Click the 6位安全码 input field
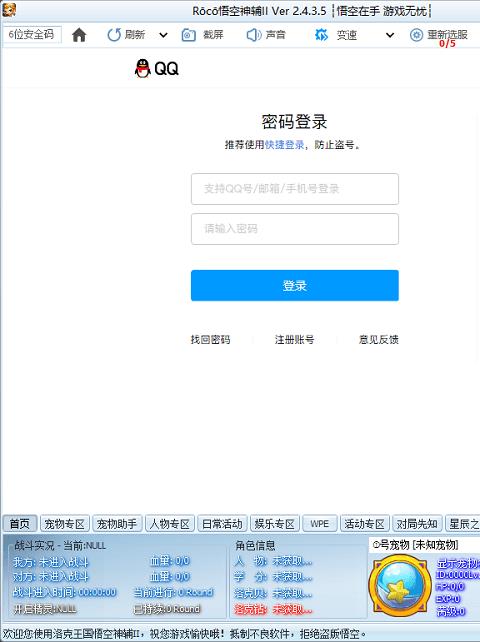This screenshot has width=480, height=642. pyautogui.click(x=32, y=34)
